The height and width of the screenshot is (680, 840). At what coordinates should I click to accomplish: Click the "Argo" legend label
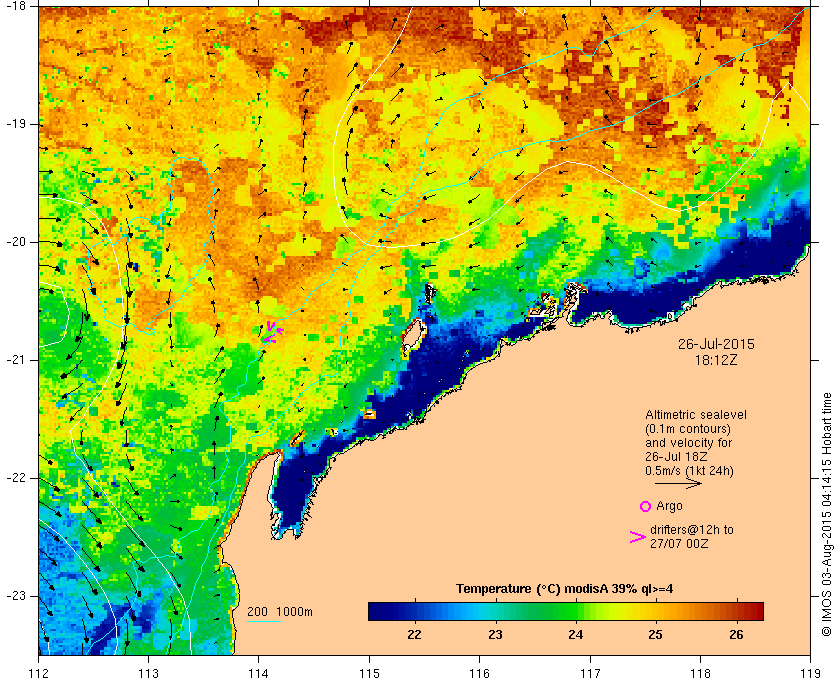click(670, 506)
